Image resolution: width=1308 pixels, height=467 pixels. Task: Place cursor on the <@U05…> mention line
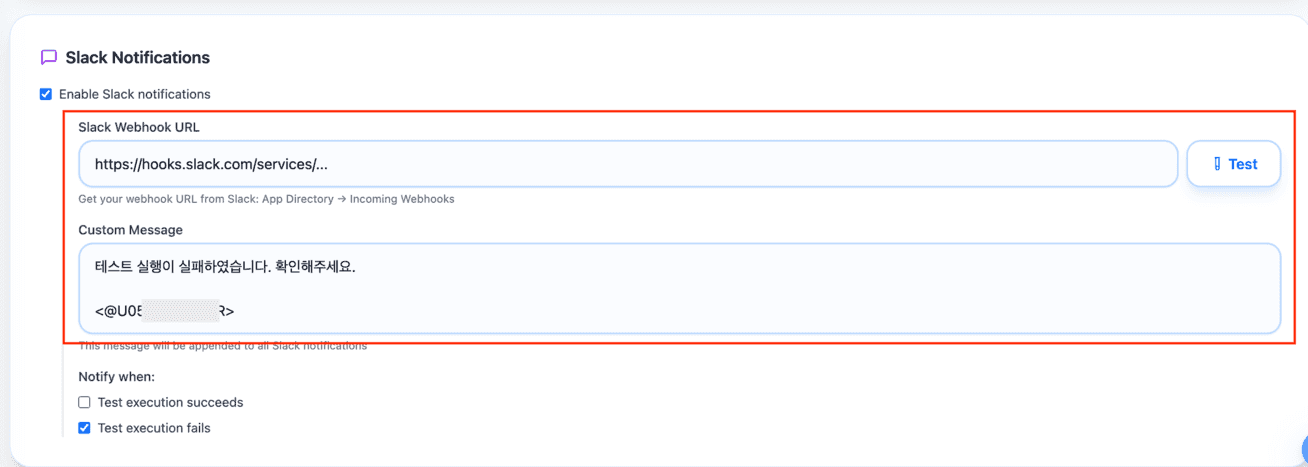pyautogui.click(x=165, y=311)
